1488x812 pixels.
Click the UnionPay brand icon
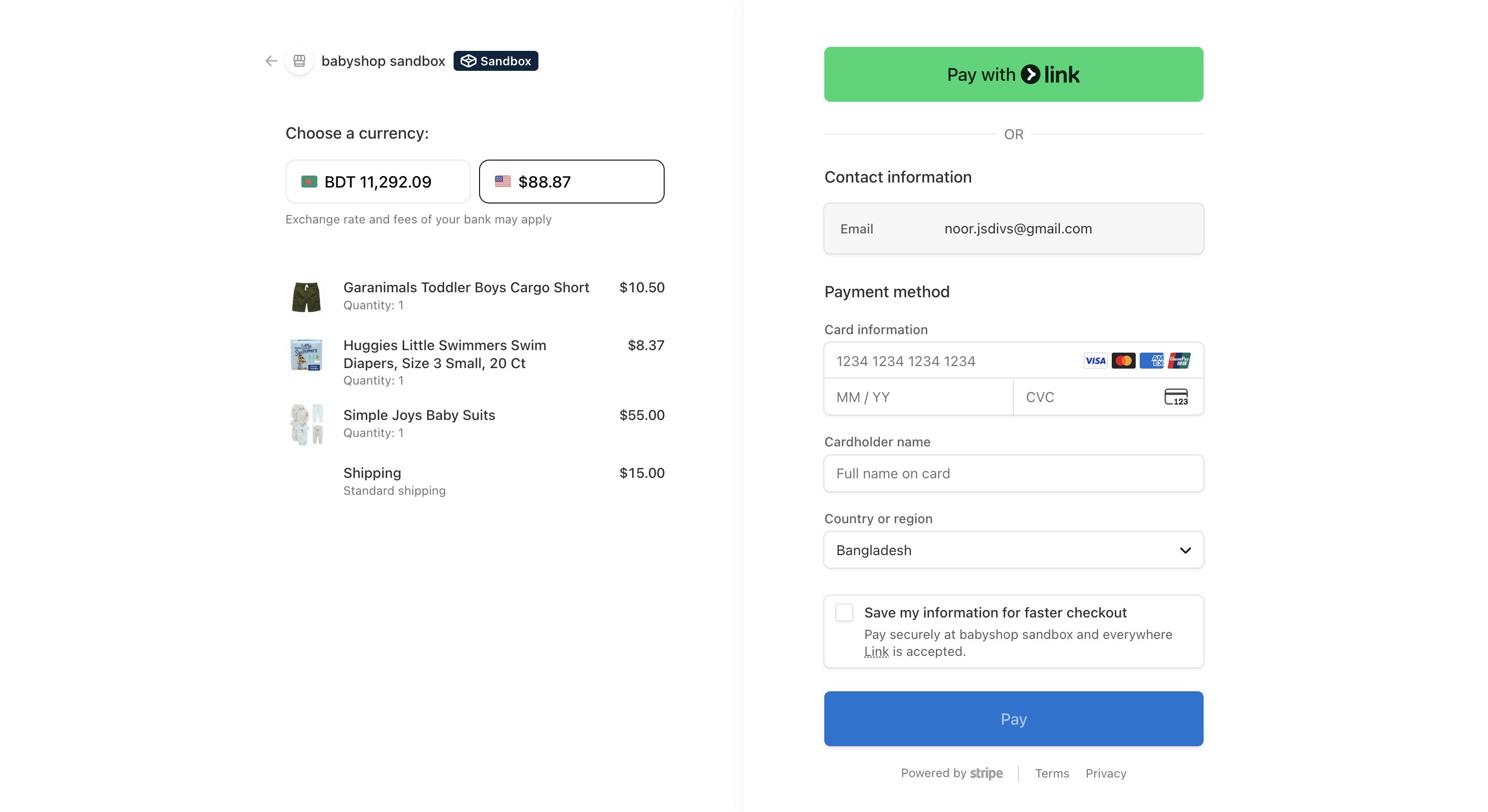tap(1179, 361)
